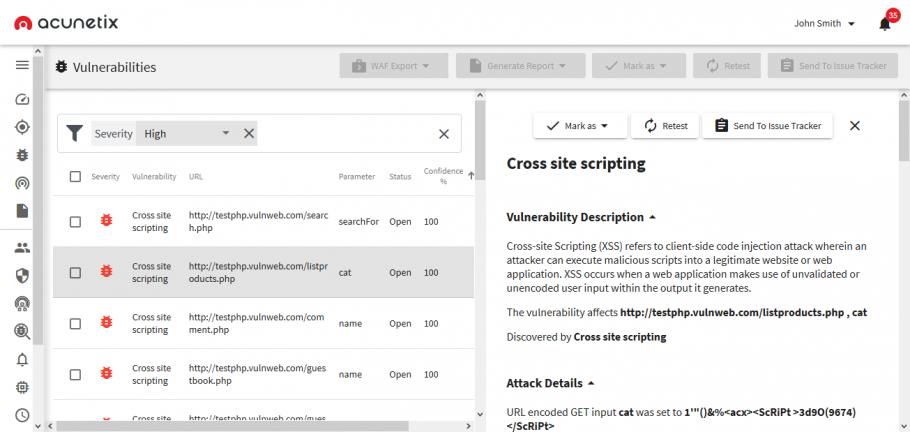Image resolution: width=910 pixels, height=432 pixels.
Task: Open the guestbook.php URL row
Action: point(257,375)
